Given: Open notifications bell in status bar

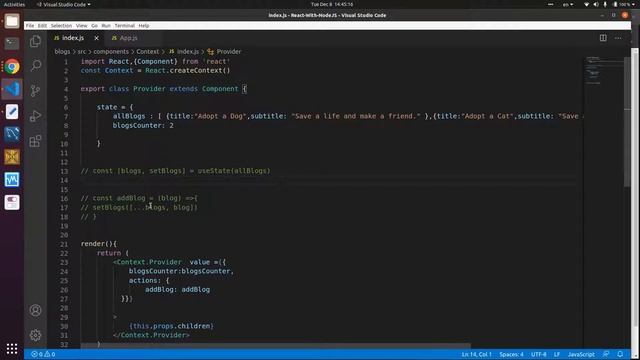Looking at the screenshot, I should click(620, 354).
